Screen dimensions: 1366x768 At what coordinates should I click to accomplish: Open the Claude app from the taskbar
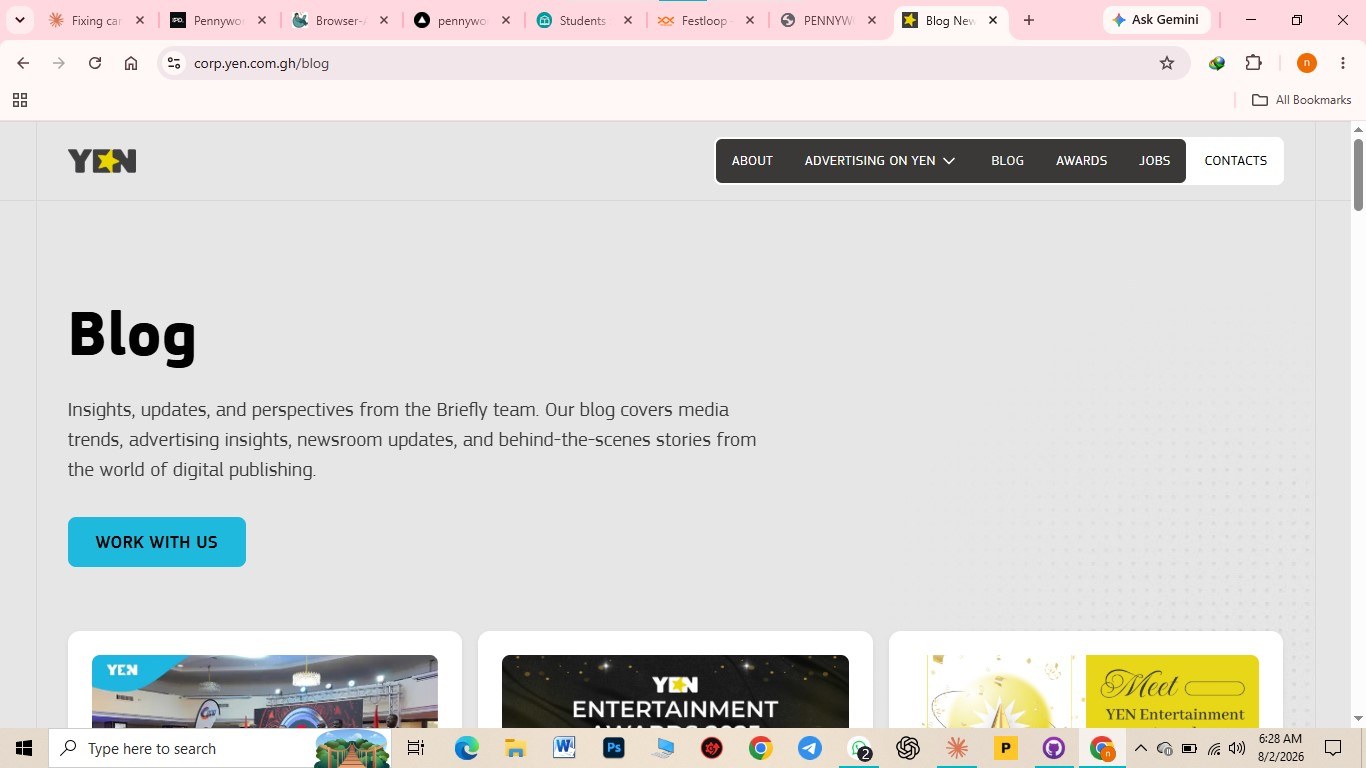pos(957,748)
